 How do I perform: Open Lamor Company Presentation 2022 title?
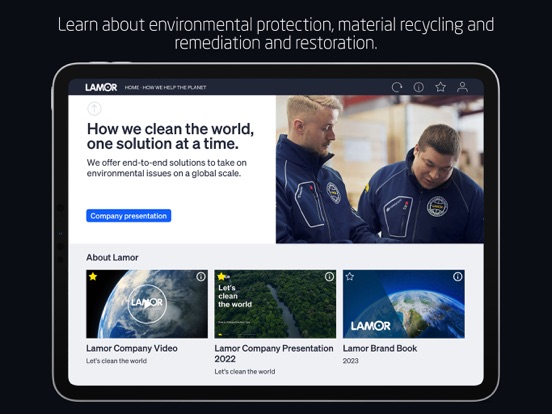(274, 353)
